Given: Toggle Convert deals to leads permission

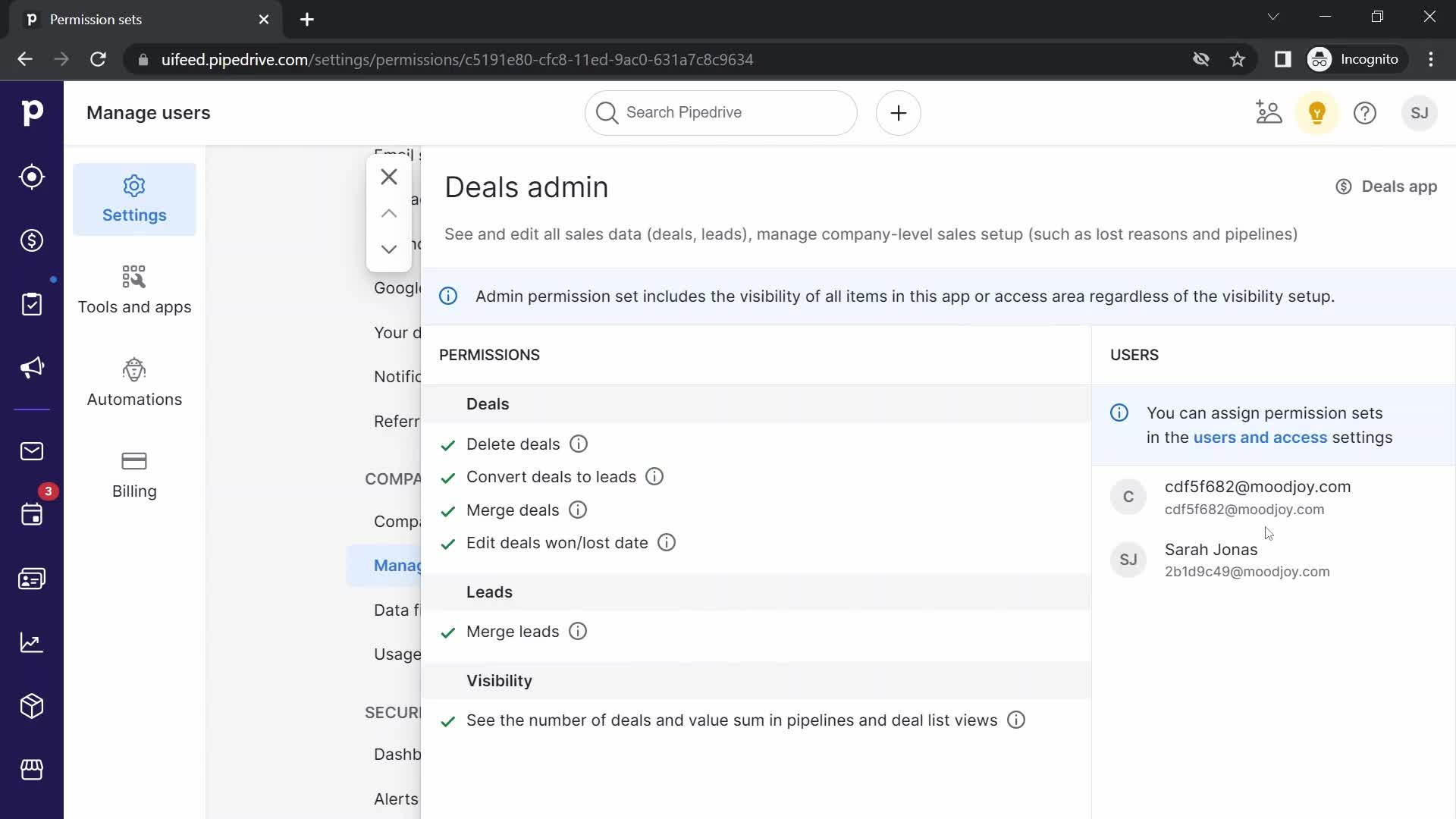Looking at the screenshot, I should 448,477.
